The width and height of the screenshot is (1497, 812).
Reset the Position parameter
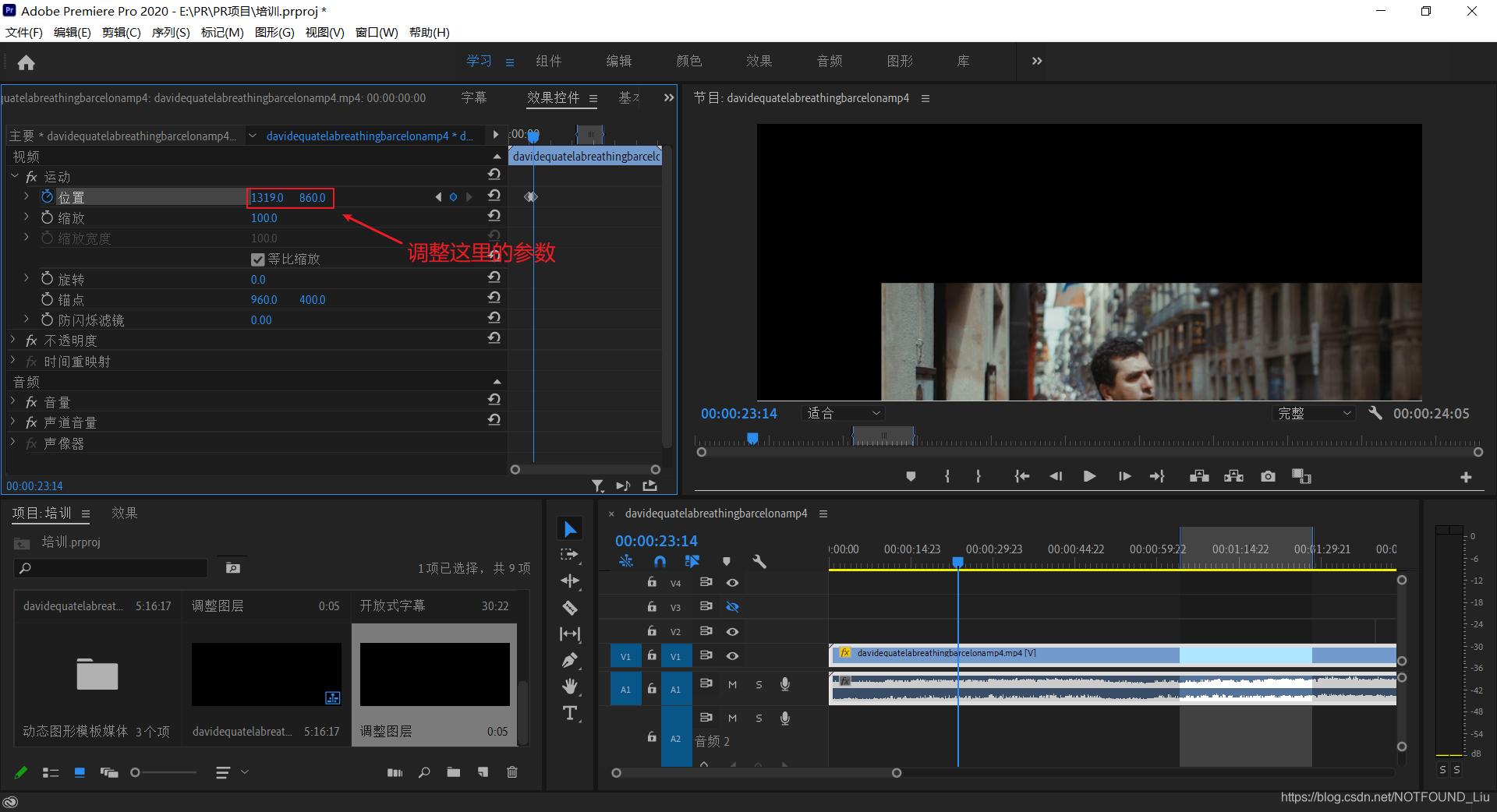click(x=494, y=196)
